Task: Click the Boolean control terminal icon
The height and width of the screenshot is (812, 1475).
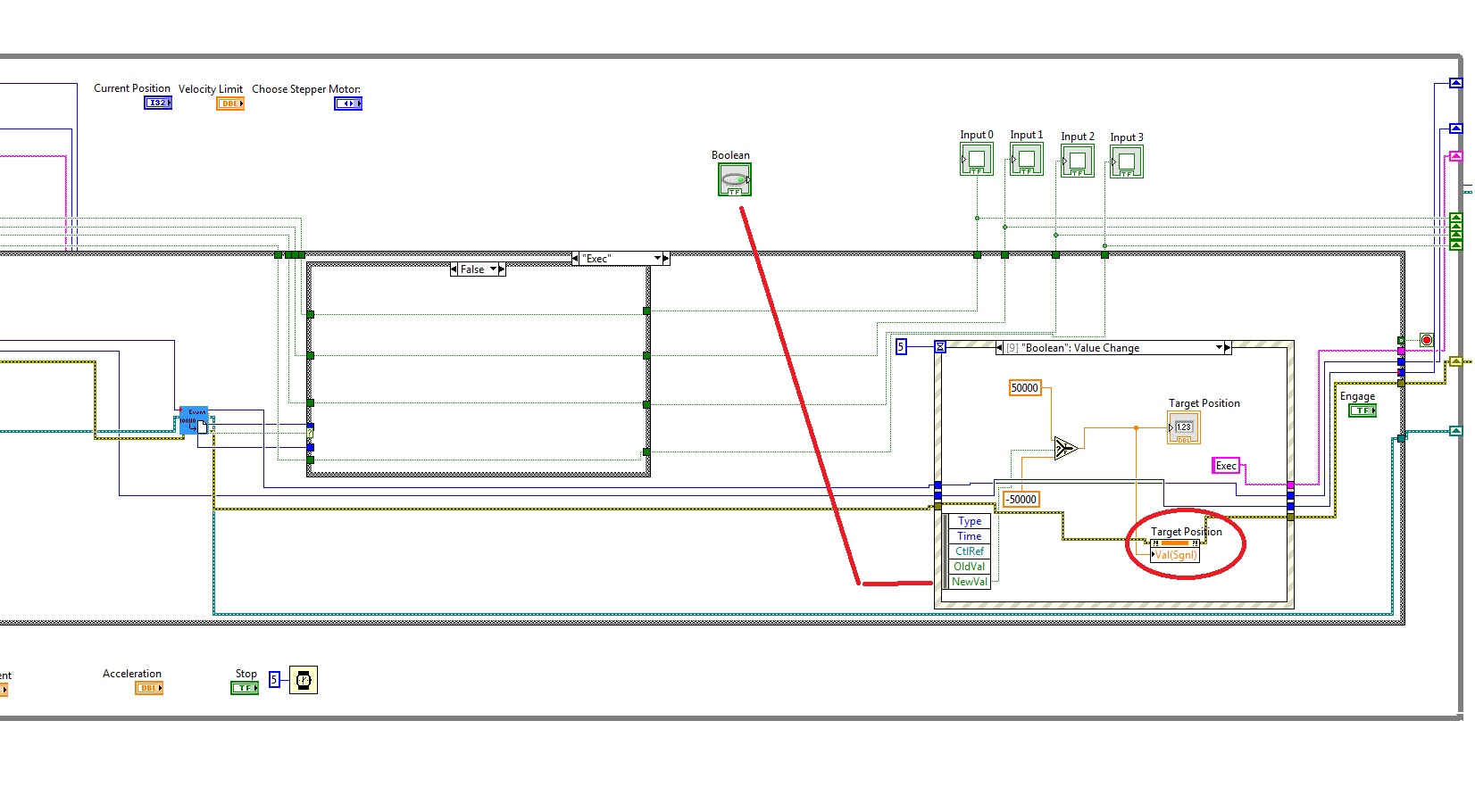Action: (x=735, y=179)
